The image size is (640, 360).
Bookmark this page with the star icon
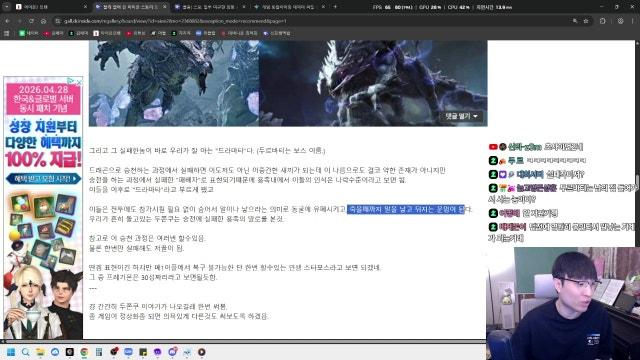point(586,21)
